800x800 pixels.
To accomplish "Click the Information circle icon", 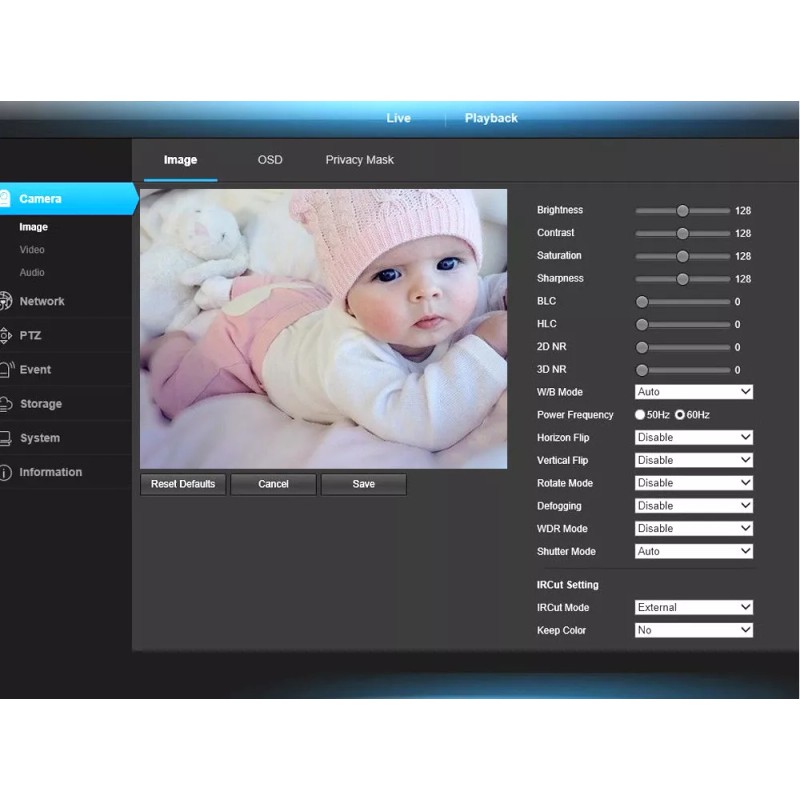I will (5, 472).
